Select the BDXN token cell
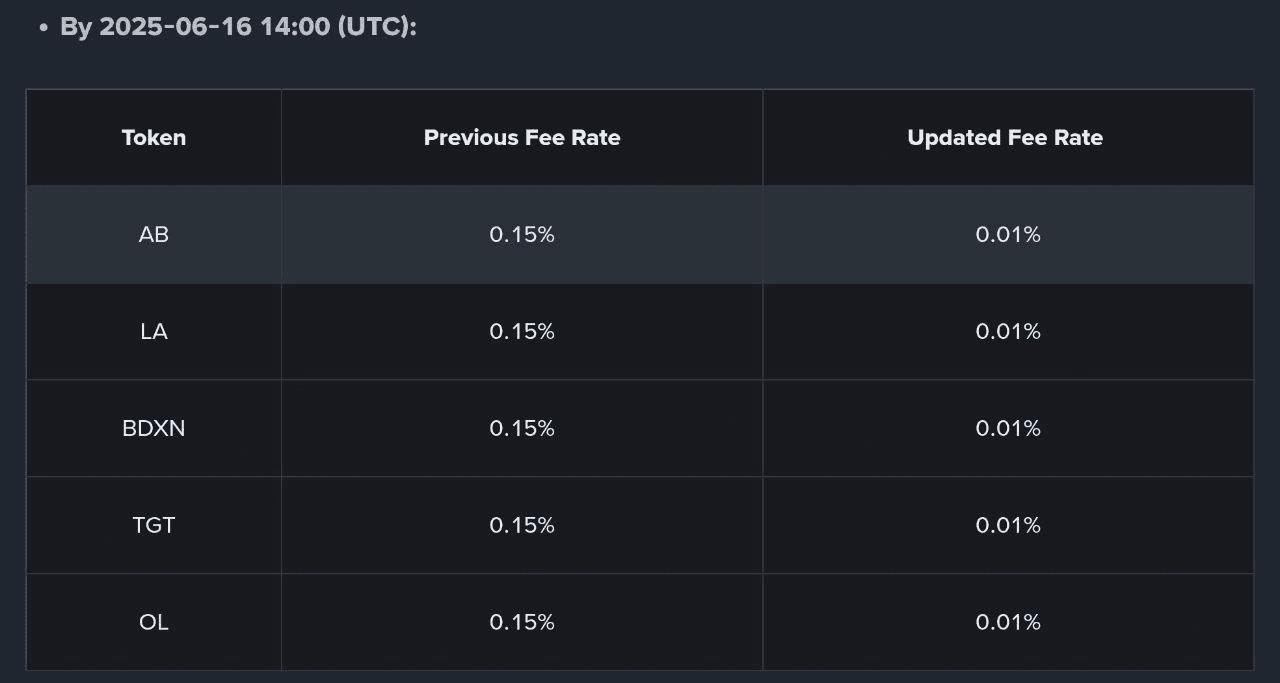Screen dimensions: 1280x683 click(x=154, y=429)
